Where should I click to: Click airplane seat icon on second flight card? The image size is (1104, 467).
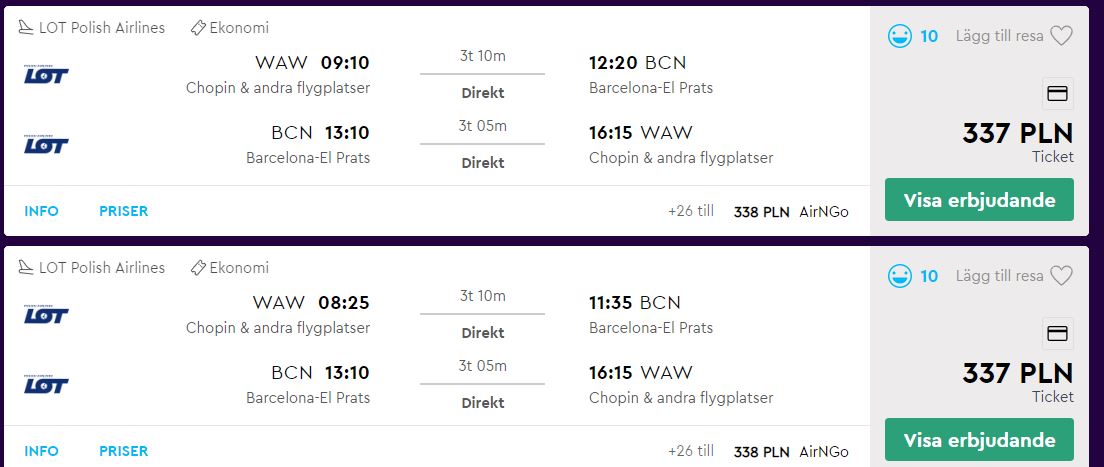(x=26, y=268)
